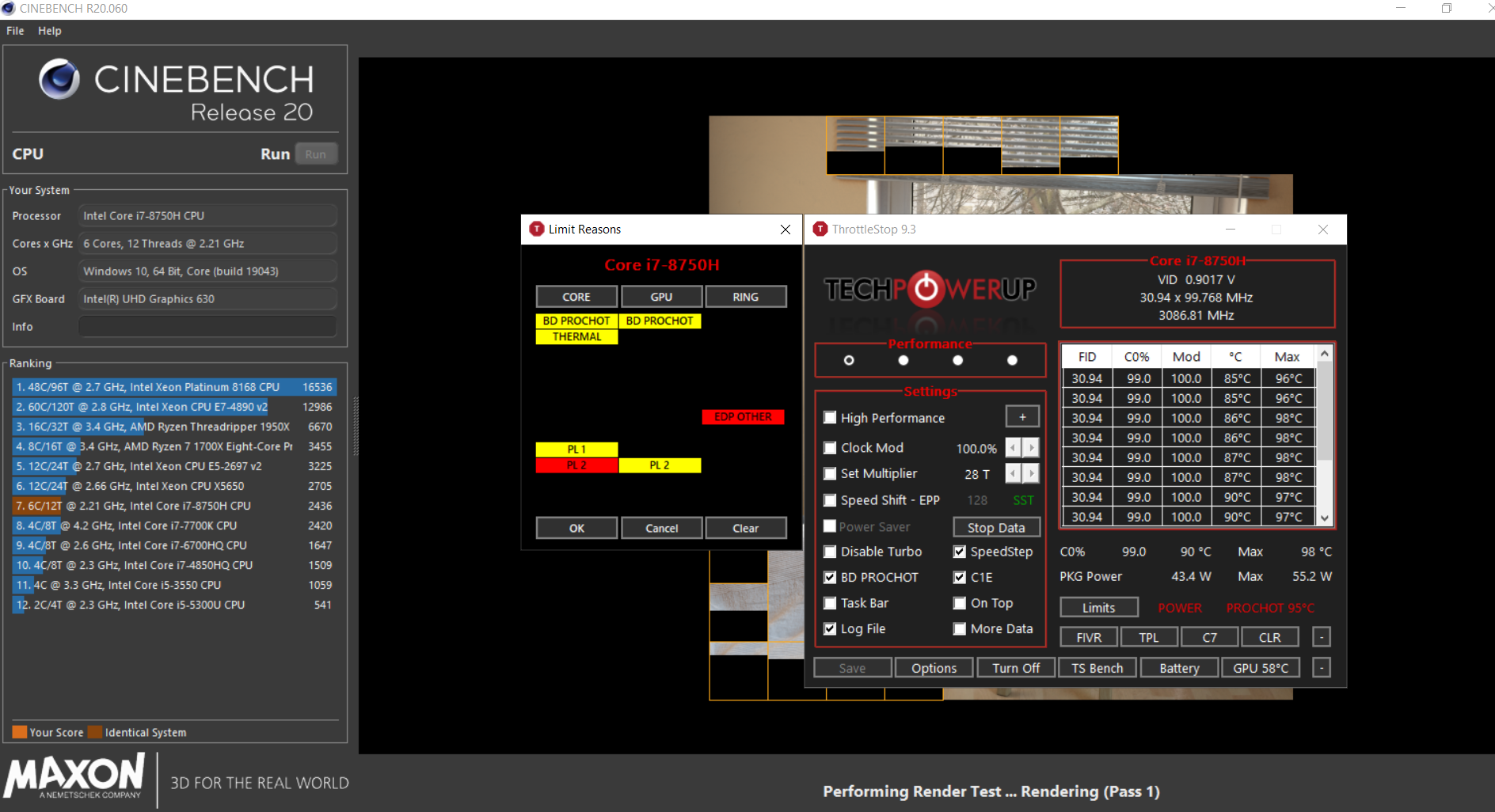
Task: Click the Limit Reasons window icon
Action: [x=537, y=229]
